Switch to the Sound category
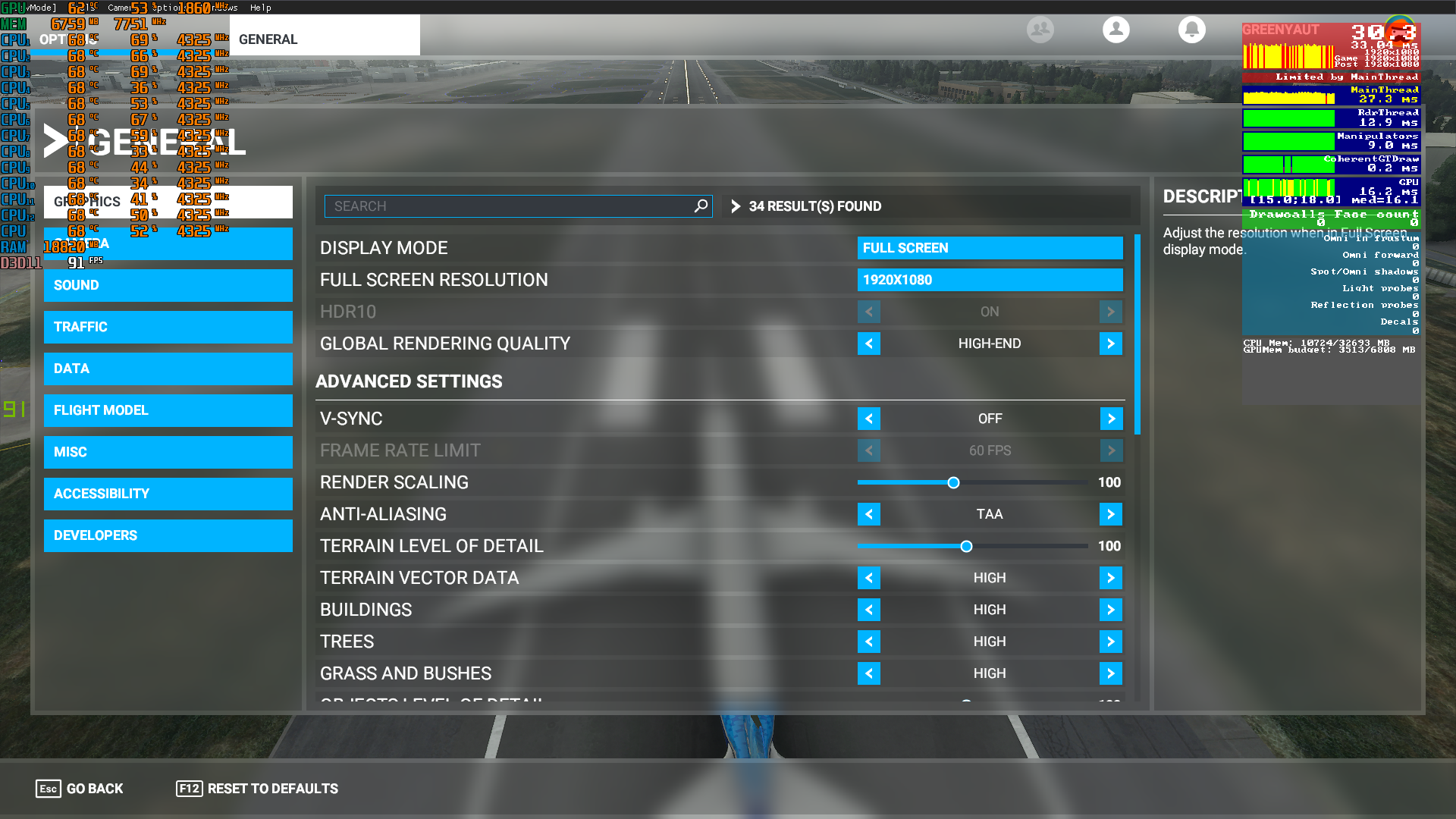 click(x=168, y=285)
